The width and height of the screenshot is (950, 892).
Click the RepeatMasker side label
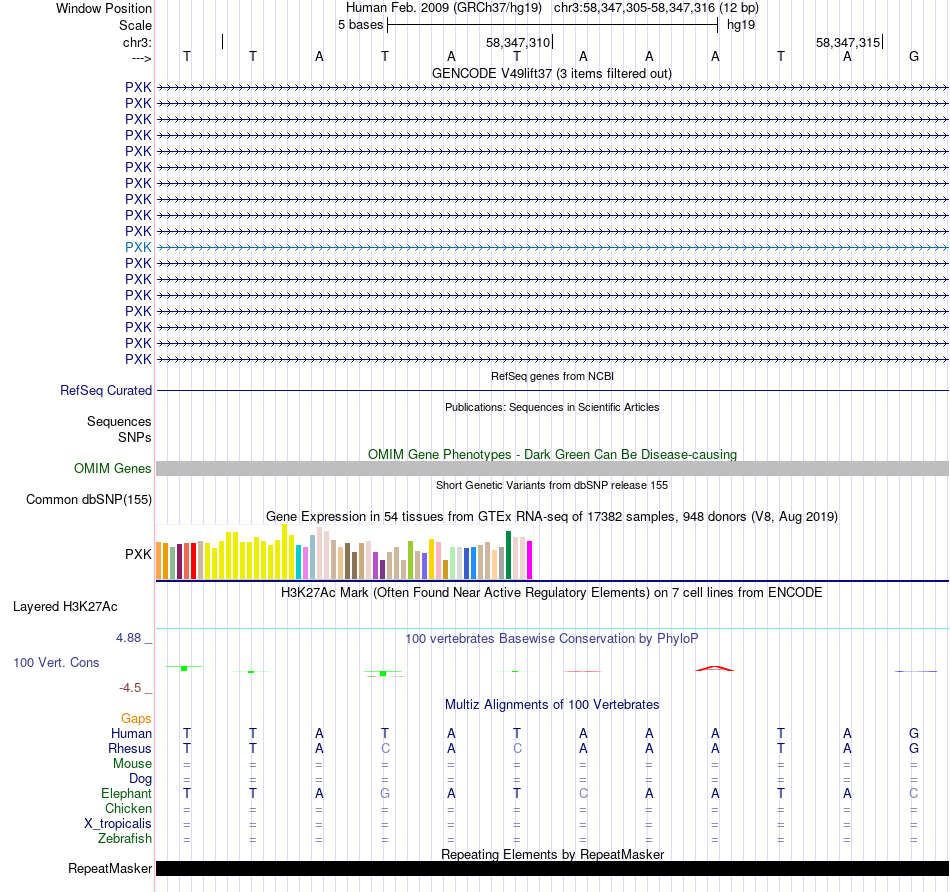click(x=110, y=868)
